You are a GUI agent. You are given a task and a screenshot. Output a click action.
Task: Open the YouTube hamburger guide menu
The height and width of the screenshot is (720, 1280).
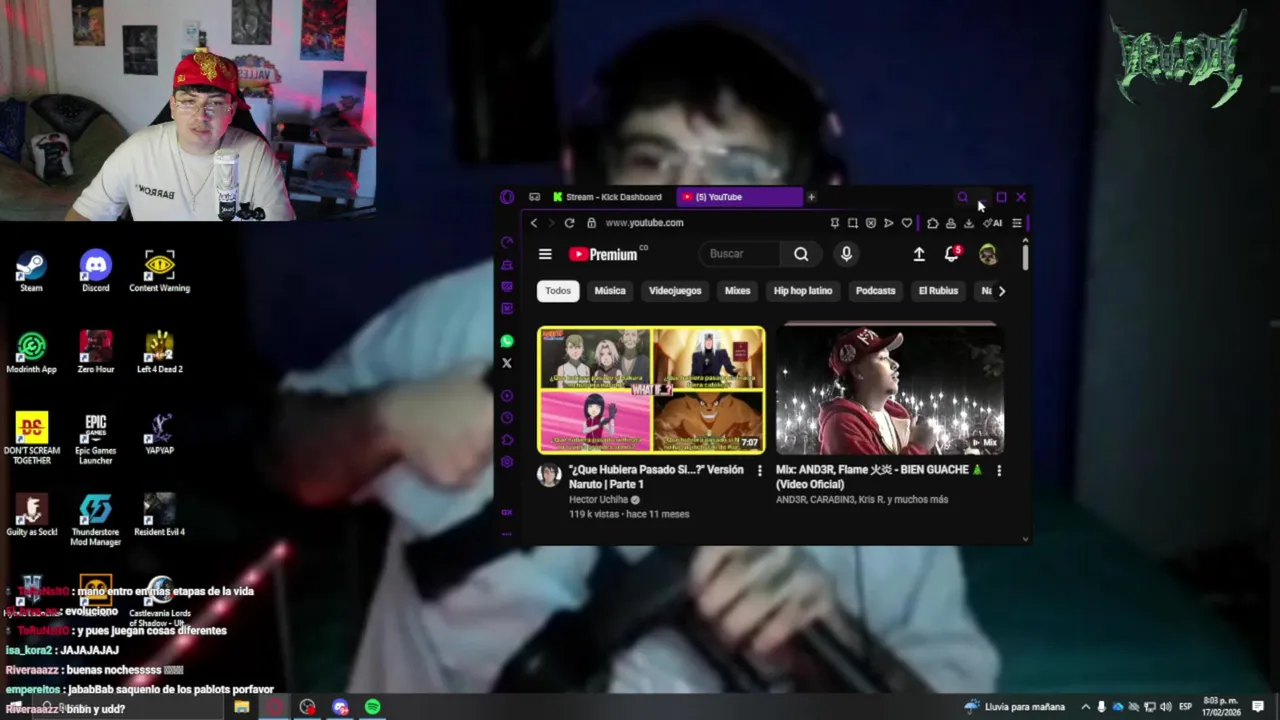click(545, 254)
